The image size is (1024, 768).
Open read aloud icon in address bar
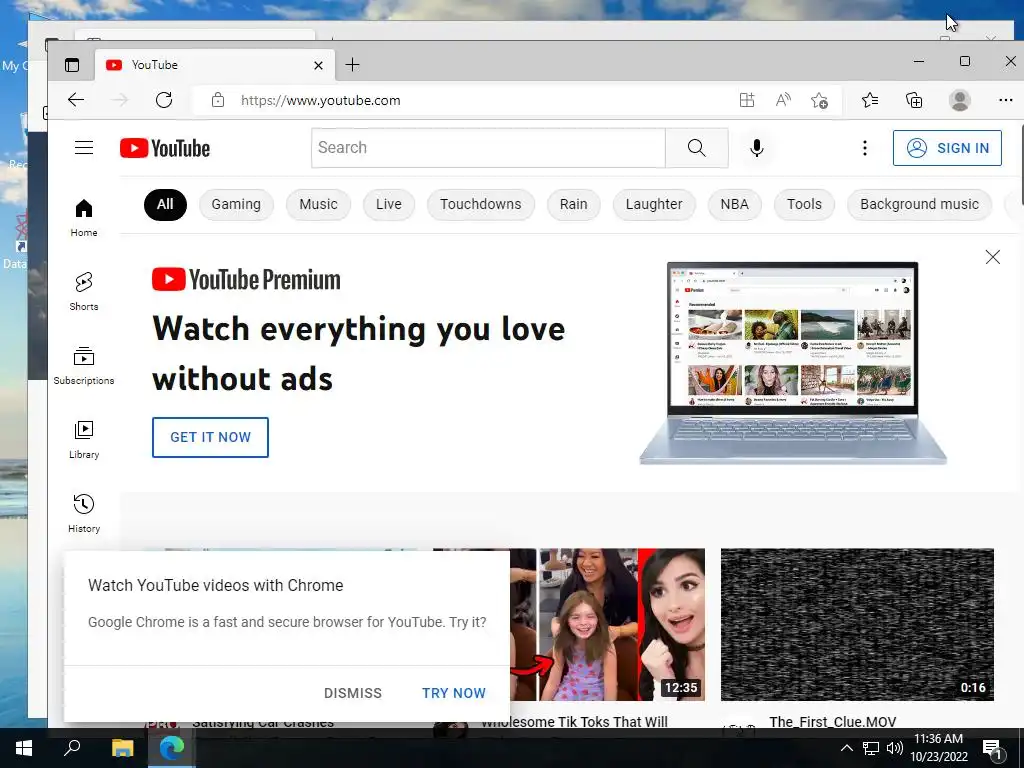[x=783, y=100]
